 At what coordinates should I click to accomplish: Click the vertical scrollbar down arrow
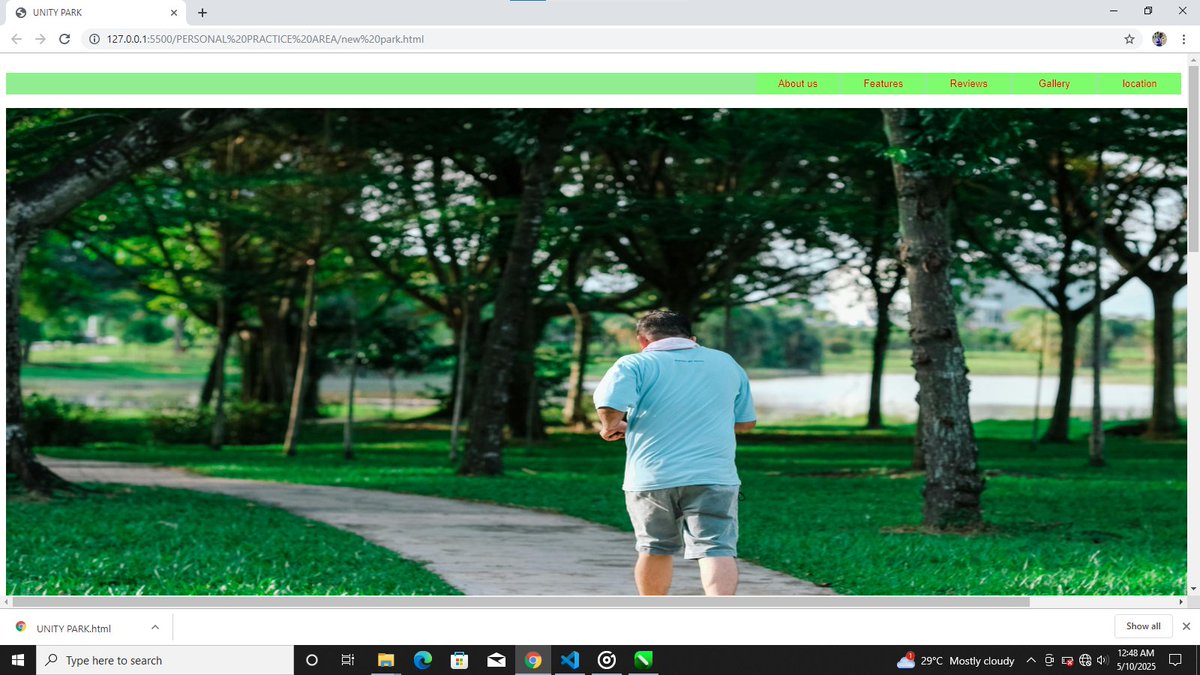coord(1192,589)
